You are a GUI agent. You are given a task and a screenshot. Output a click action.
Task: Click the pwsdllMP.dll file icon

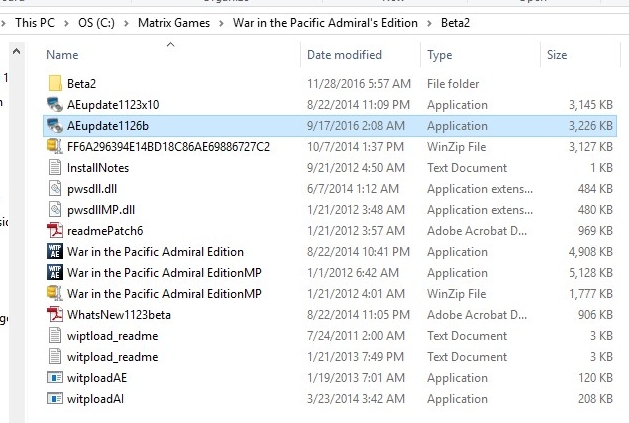tap(55, 209)
